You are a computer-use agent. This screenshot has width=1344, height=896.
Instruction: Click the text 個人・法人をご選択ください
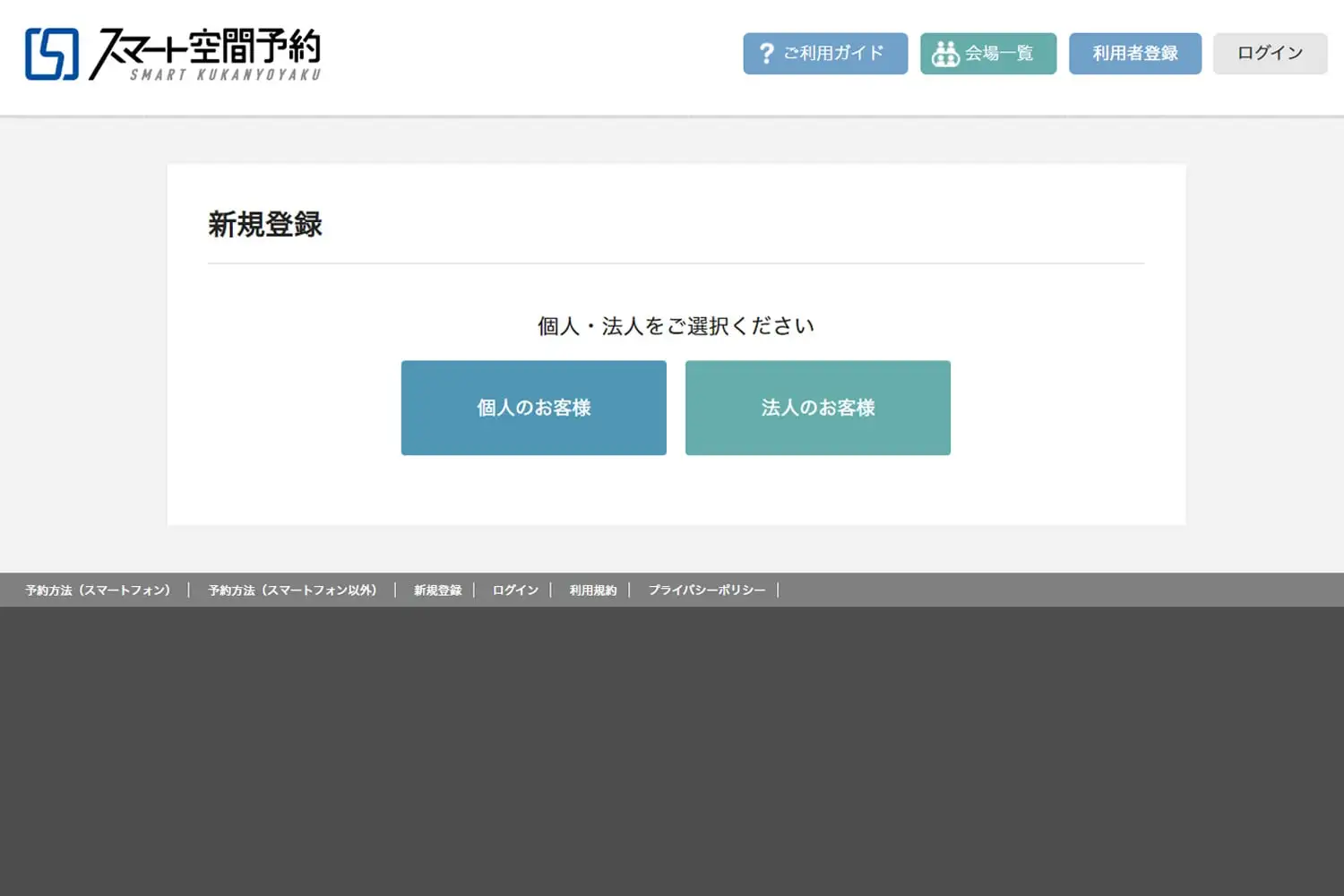tap(676, 326)
